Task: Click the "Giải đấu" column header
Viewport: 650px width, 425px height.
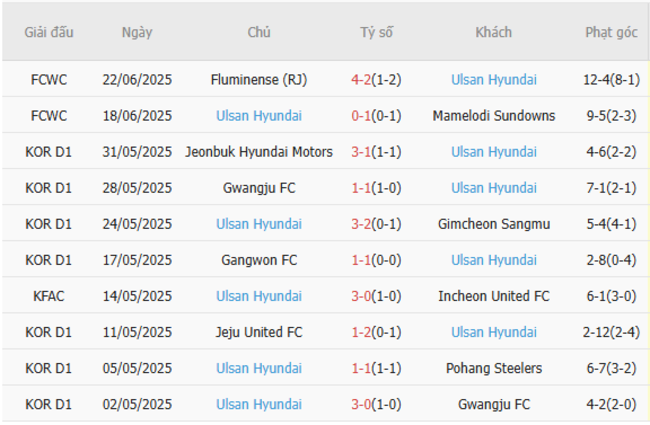Action: click(49, 32)
